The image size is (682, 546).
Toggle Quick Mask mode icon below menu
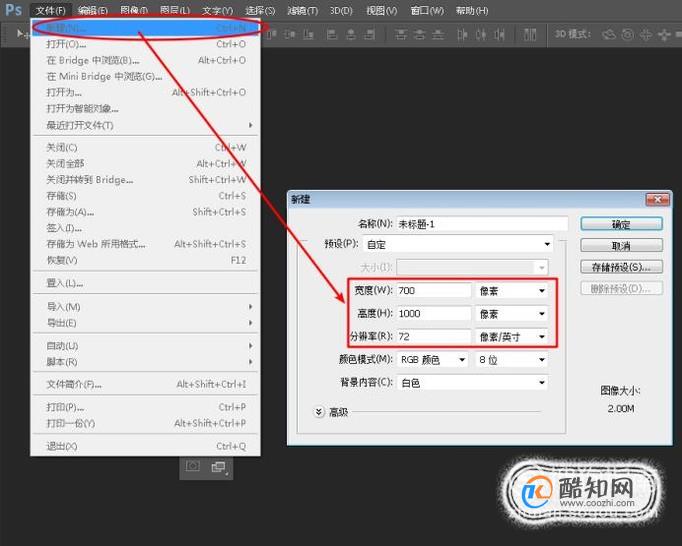[193, 466]
